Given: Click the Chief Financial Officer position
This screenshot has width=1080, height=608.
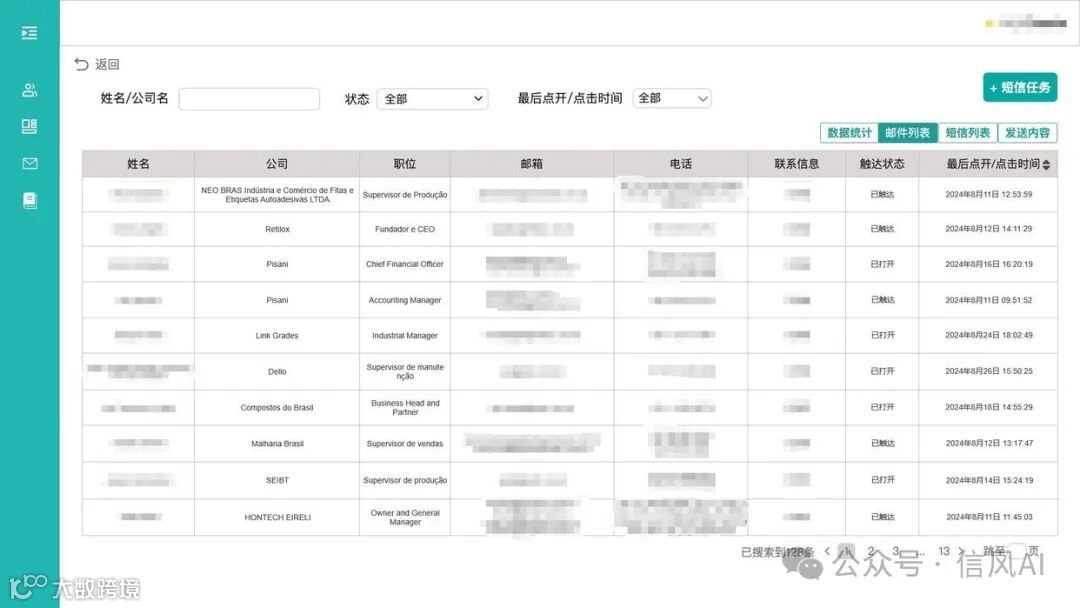Looking at the screenshot, I should click(405, 264).
